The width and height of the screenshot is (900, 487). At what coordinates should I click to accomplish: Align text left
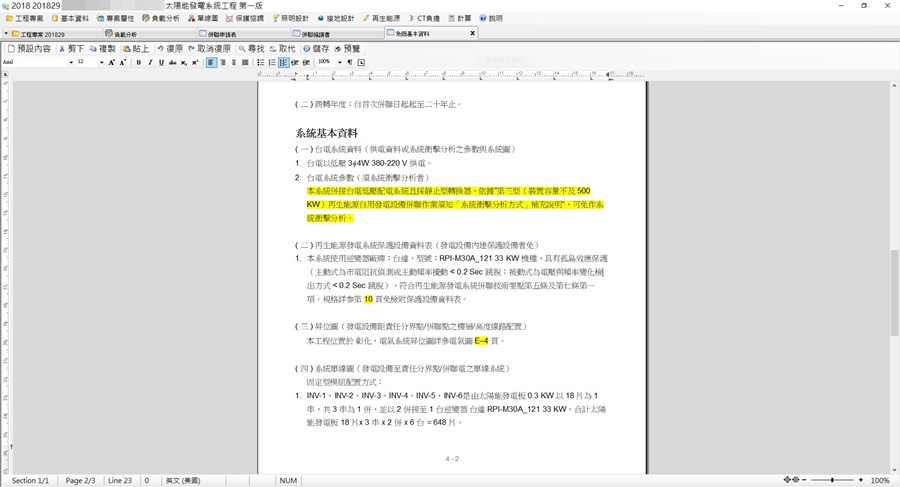[211, 63]
